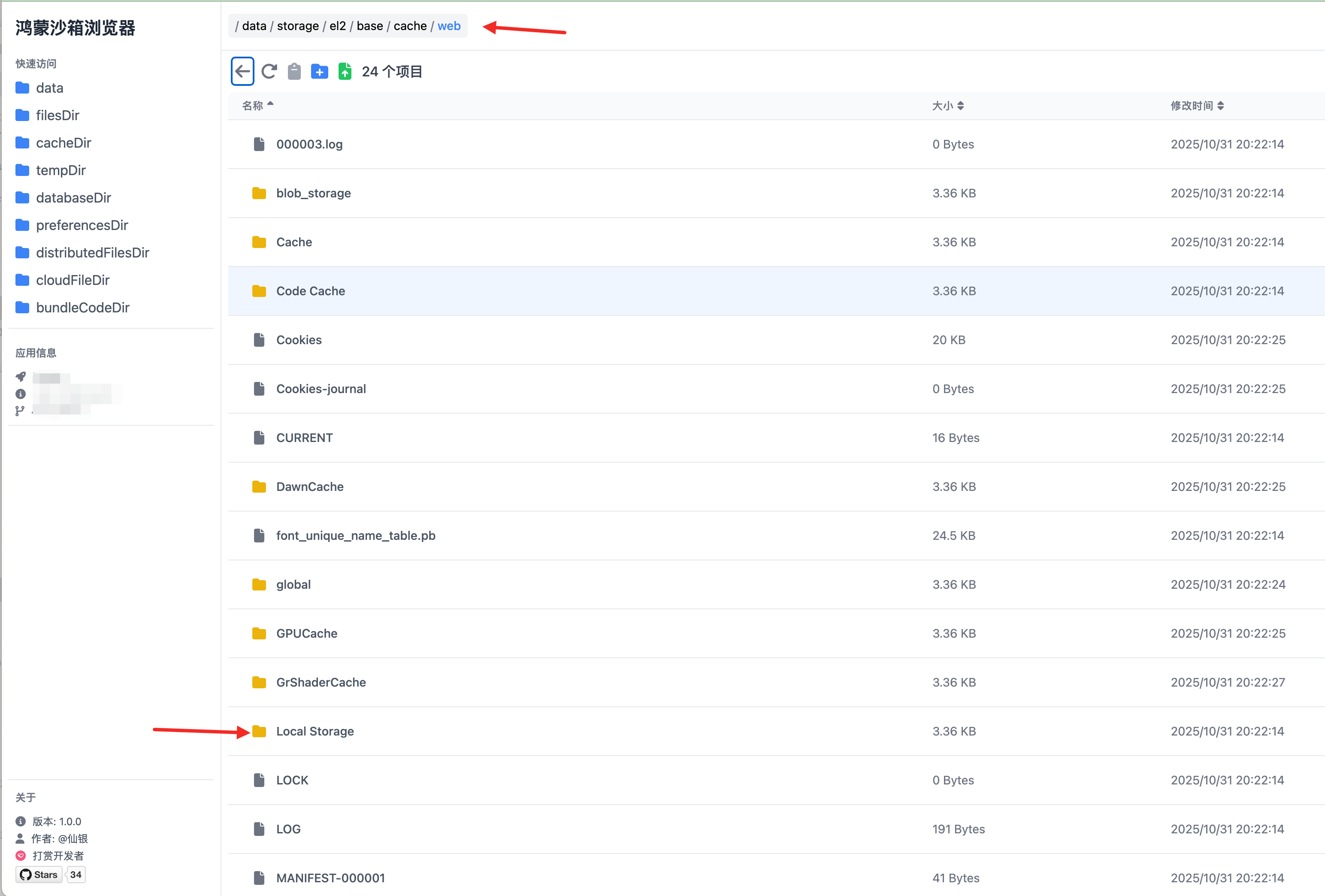Select the font_unique_name_table.pb file
1325x896 pixels.
click(355, 536)
